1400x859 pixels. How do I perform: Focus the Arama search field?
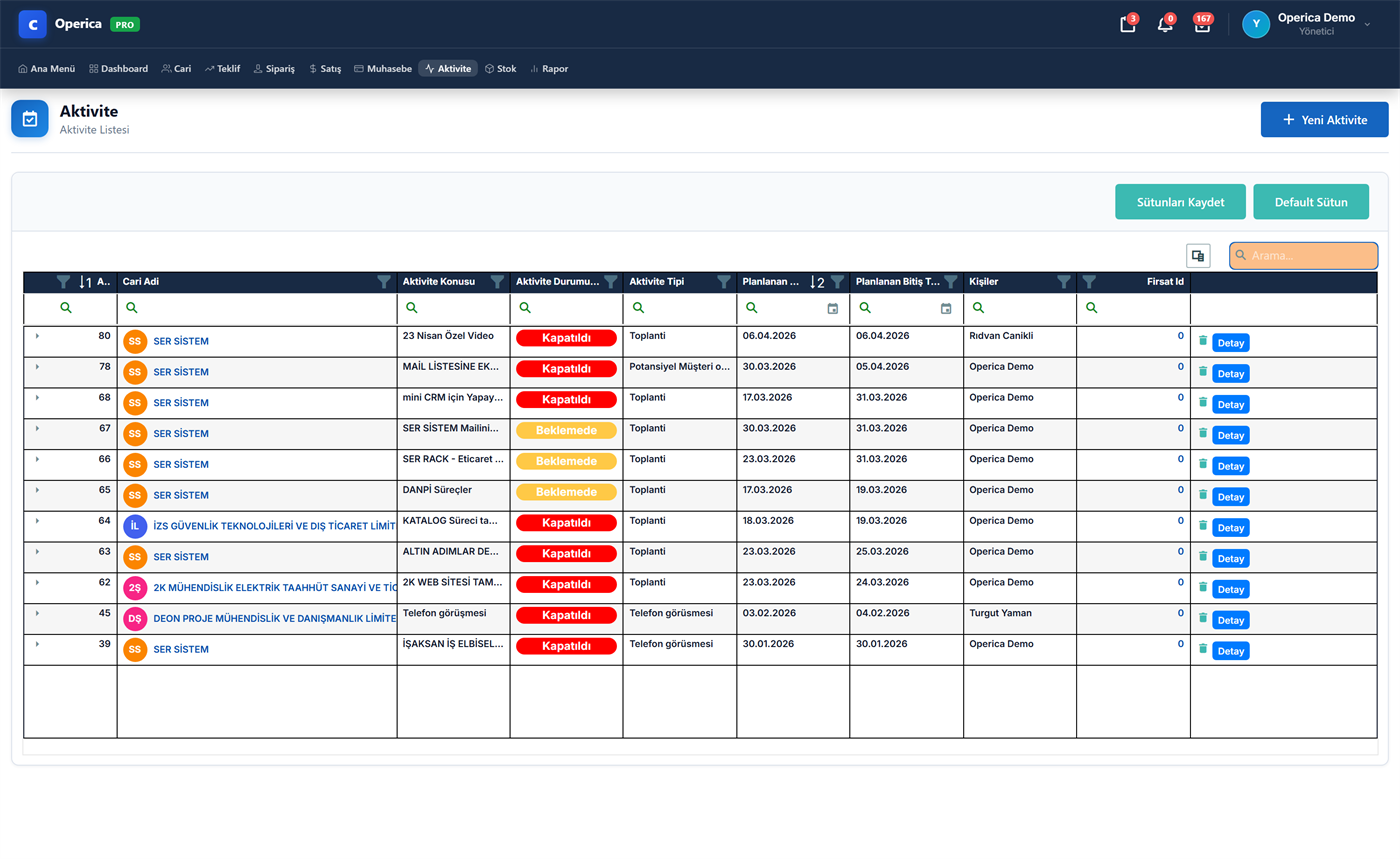1304,256
